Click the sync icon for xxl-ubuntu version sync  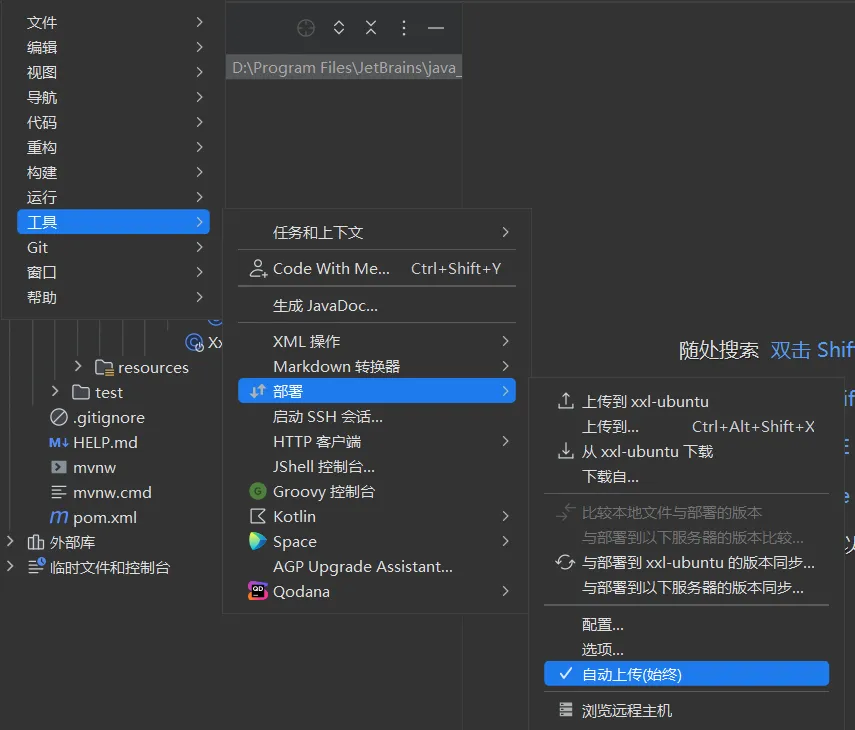click(565, 562)
